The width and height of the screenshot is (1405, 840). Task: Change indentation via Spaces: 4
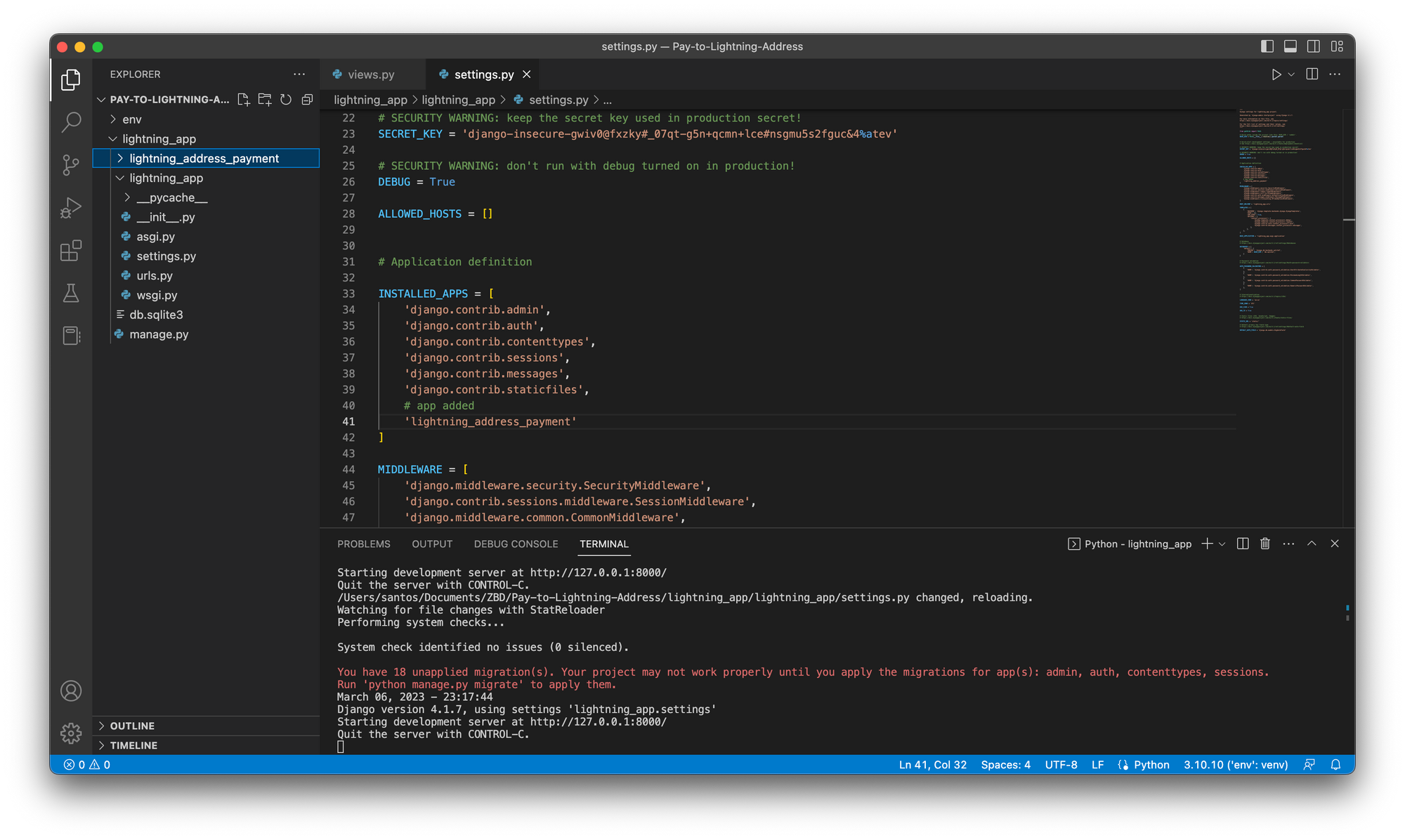(x=1006, y=765)
